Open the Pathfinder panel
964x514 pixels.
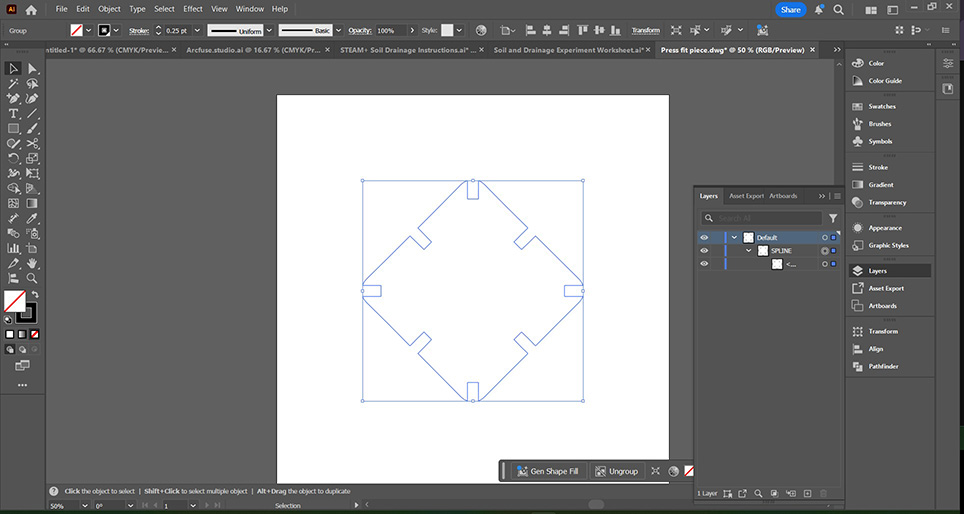coord(883,366)
